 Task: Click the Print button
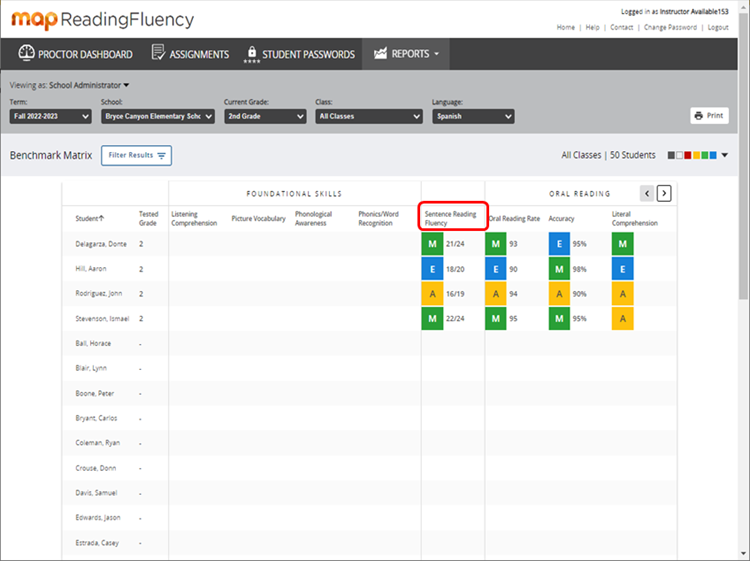(x=709, y=116)
